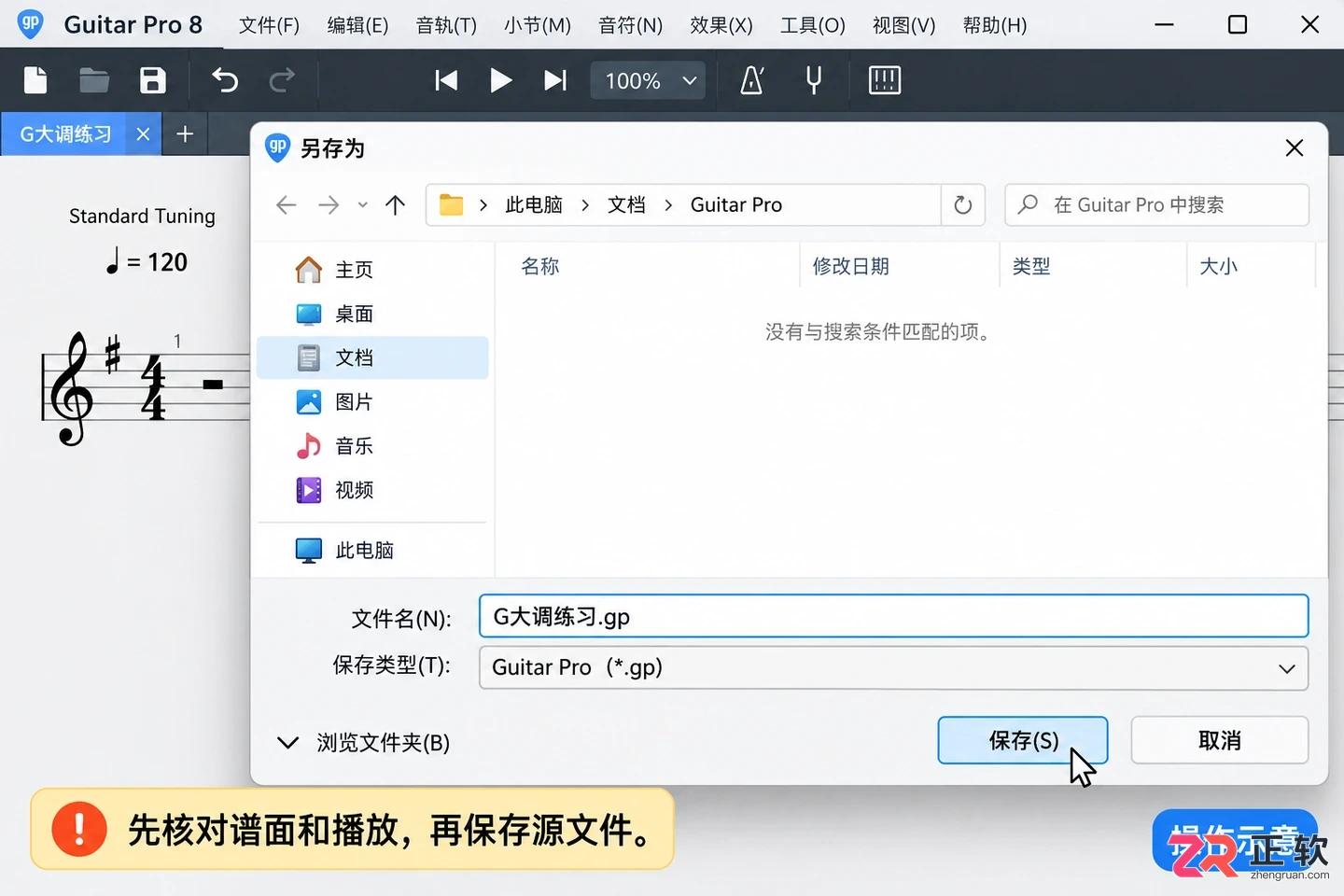Image resolution: width=1344 pixels, height=896 pixels.
Task: Expand the chevron after 文档 in breadcrumb
Action: [668, 205]
